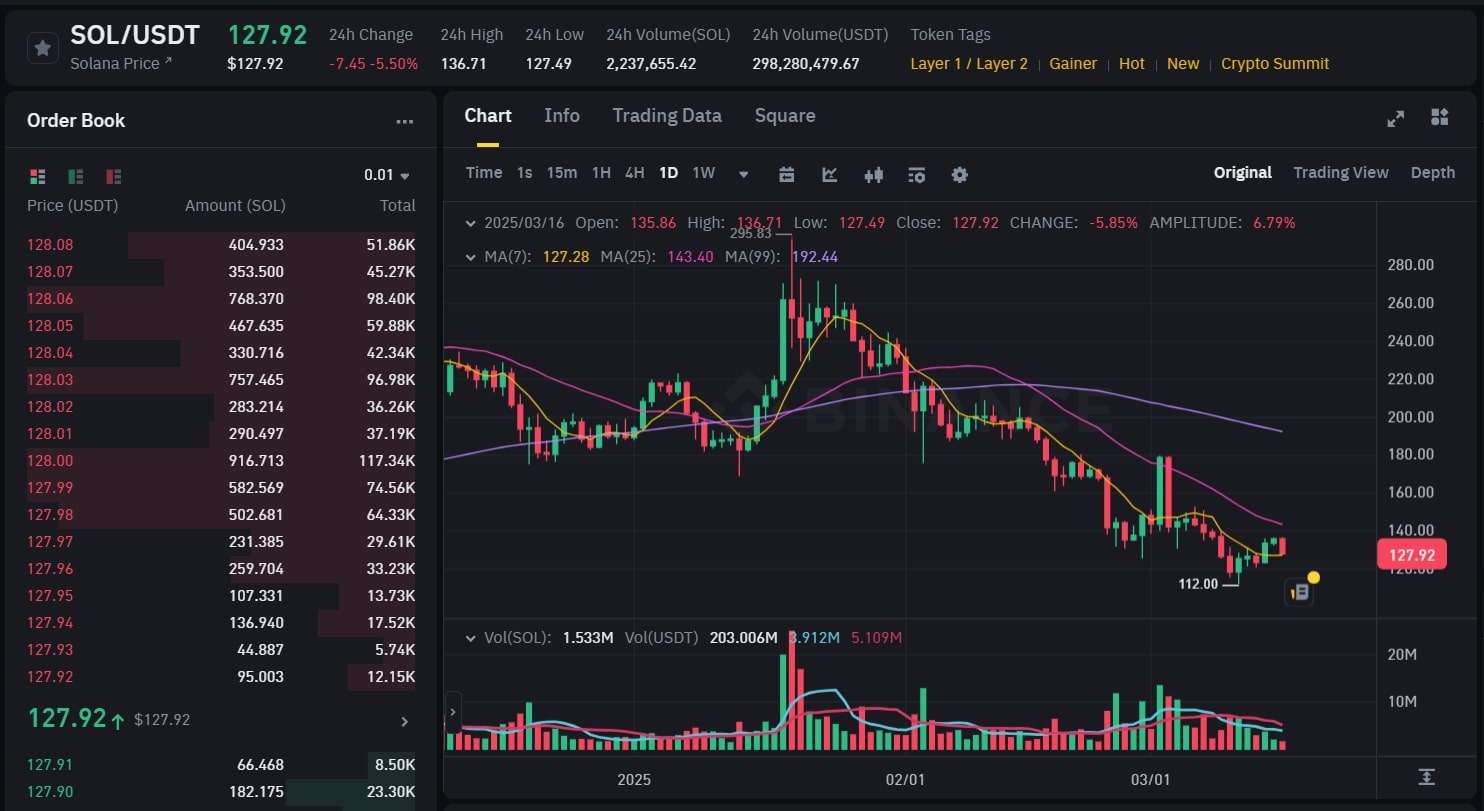
Task: Select the Original chart view
Action: coord(1243,173)
